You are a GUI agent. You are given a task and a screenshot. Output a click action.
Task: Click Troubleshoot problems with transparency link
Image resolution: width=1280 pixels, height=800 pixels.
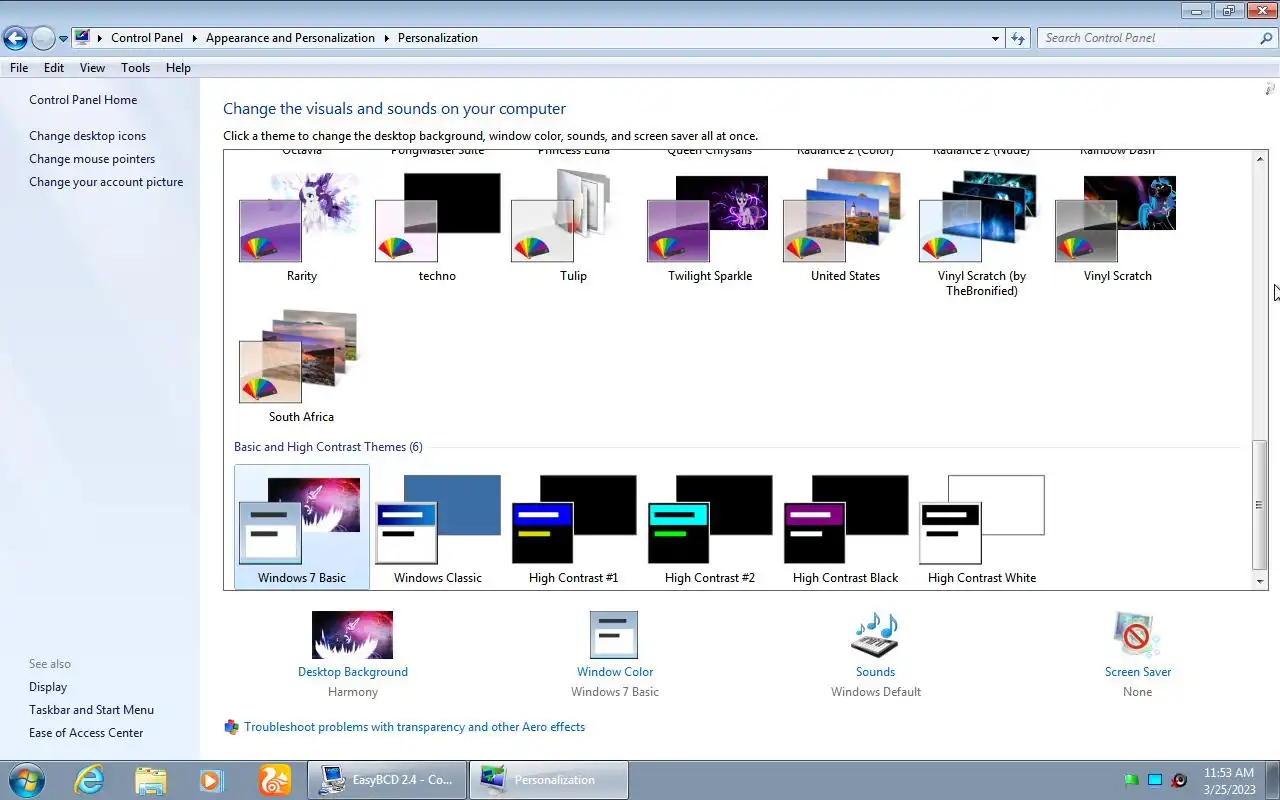click(x=414, y=727)
